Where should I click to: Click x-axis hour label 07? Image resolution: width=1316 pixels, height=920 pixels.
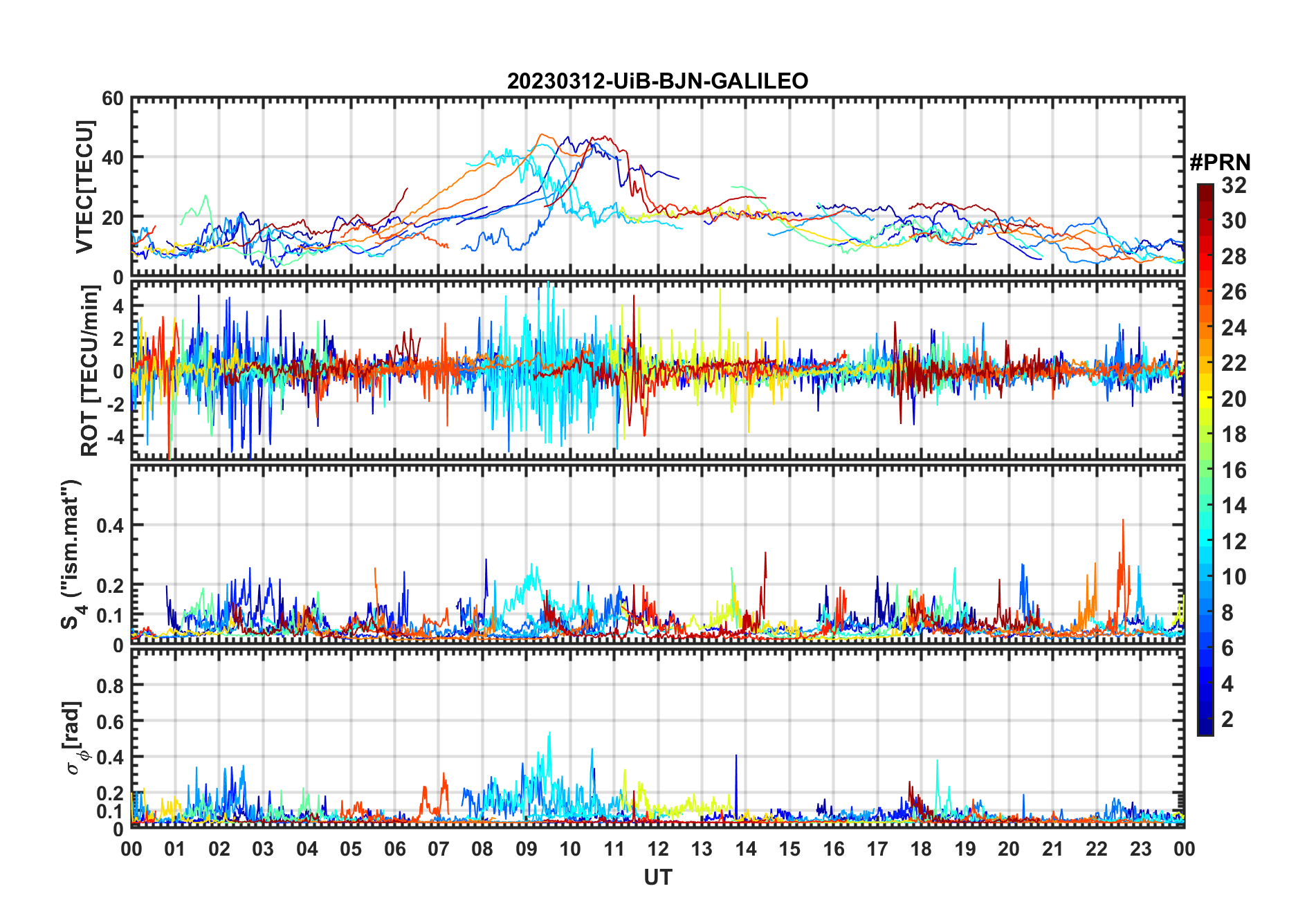coord(439,849)
